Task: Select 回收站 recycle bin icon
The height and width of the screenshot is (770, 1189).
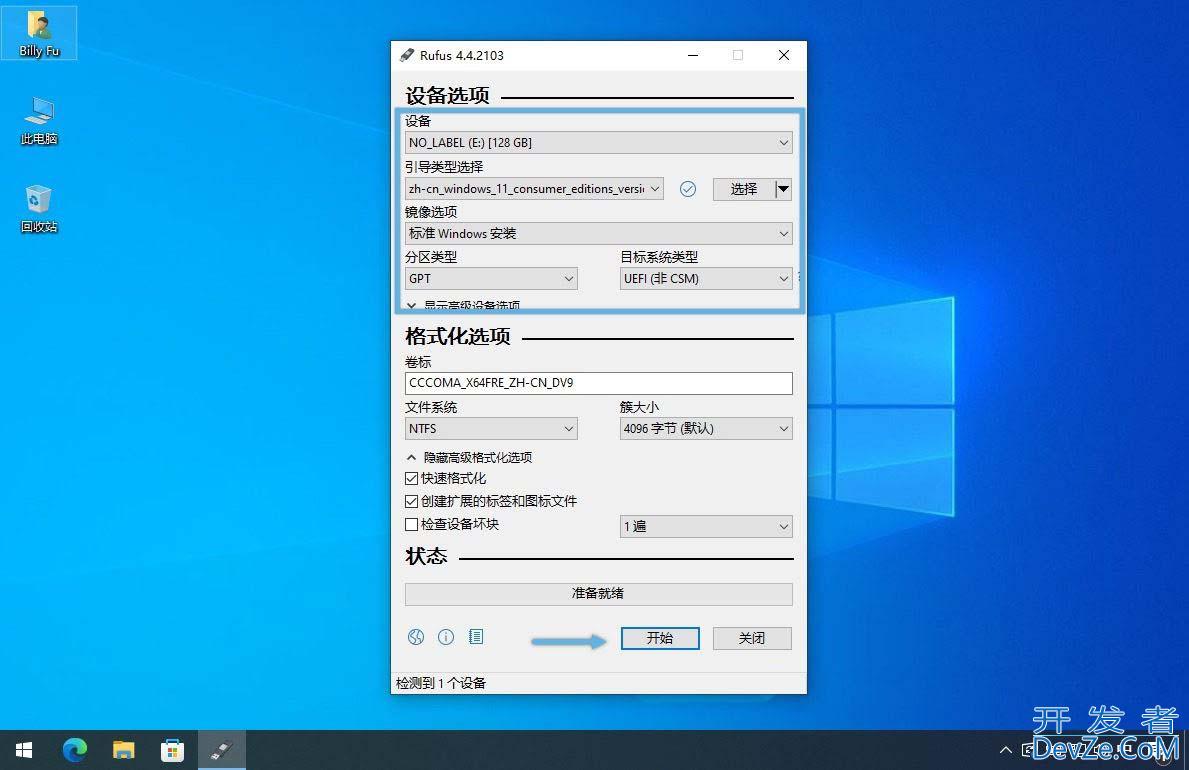Action: click(39, 209)
